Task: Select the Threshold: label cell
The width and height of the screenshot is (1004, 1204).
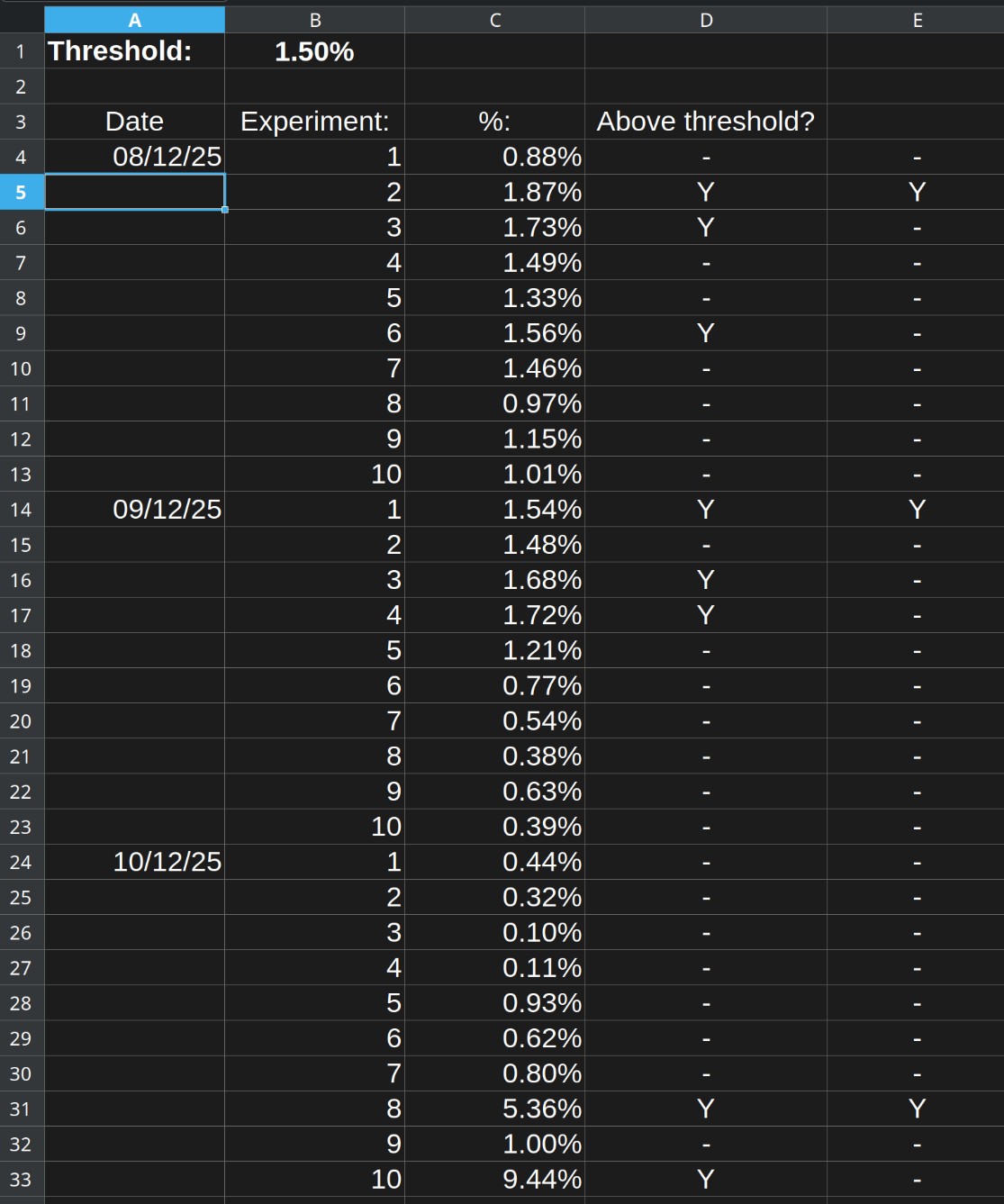Action: tap(134, 51)
